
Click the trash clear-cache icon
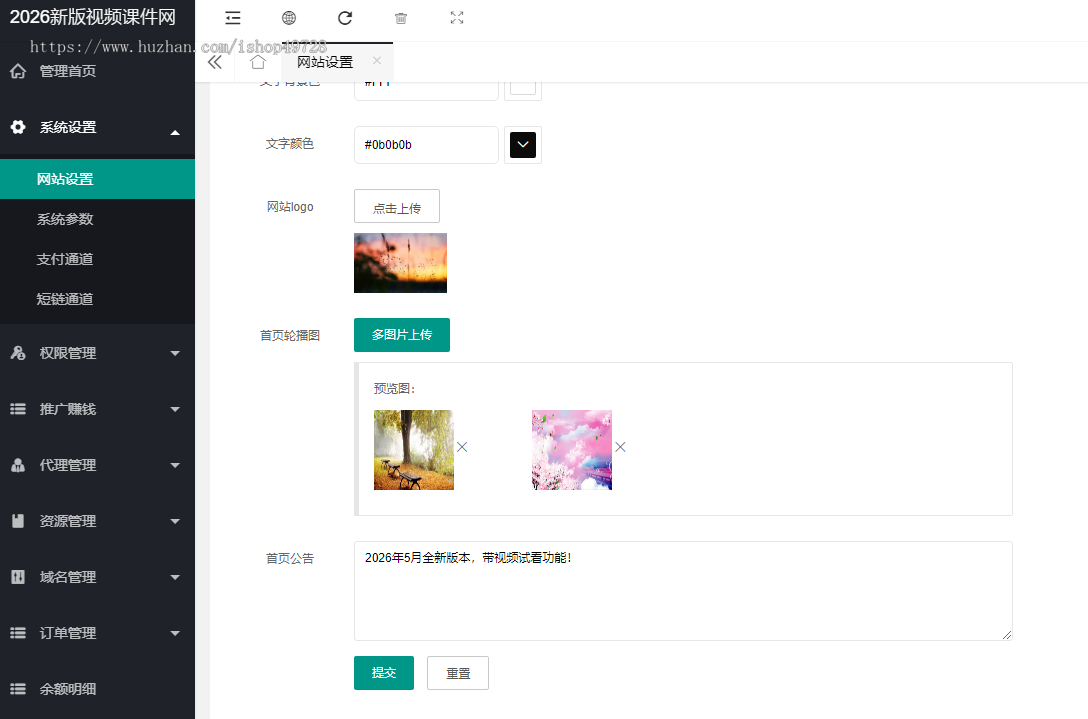(400, 18)
